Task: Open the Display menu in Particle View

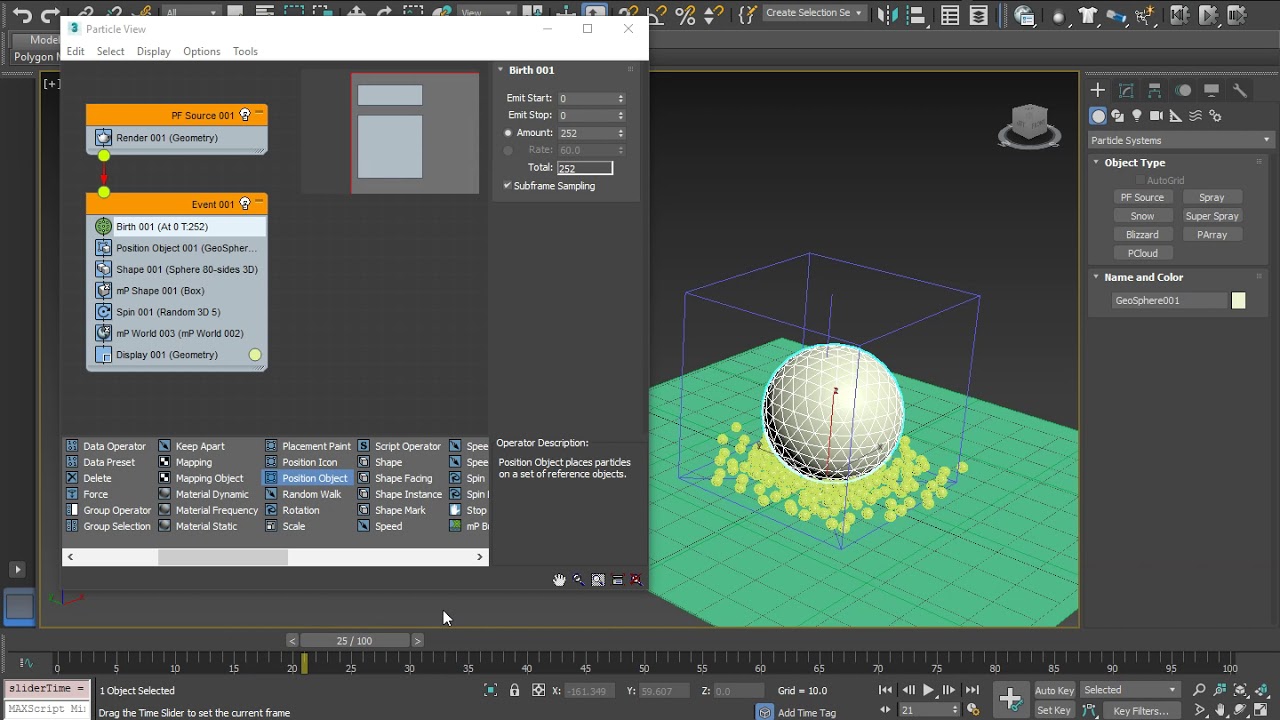Action: tap(154, 51)
